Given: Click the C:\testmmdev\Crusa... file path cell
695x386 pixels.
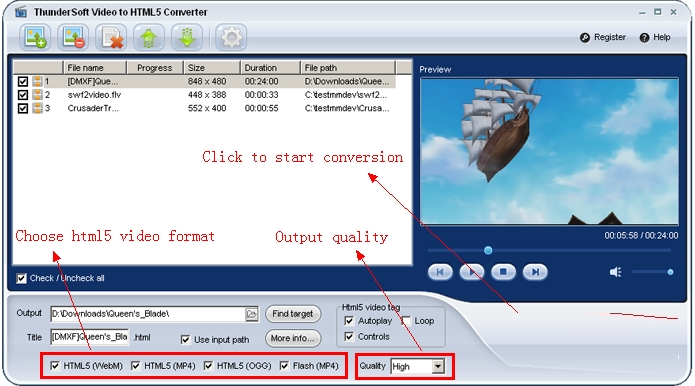Looking at the screenshot, I should (x=347, y=108).
